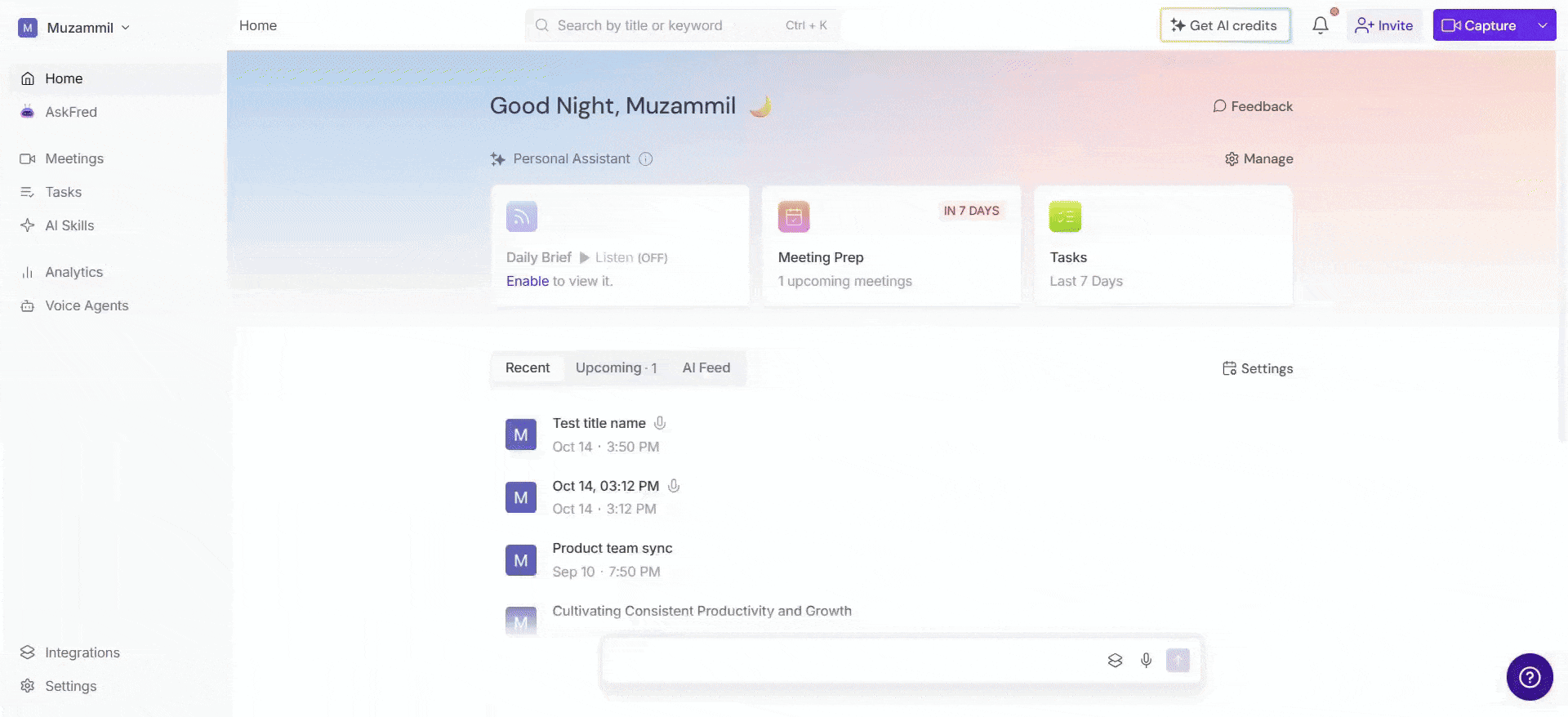Click the Capture button
The image size is (1568, 717).
tap(1480, 25)
